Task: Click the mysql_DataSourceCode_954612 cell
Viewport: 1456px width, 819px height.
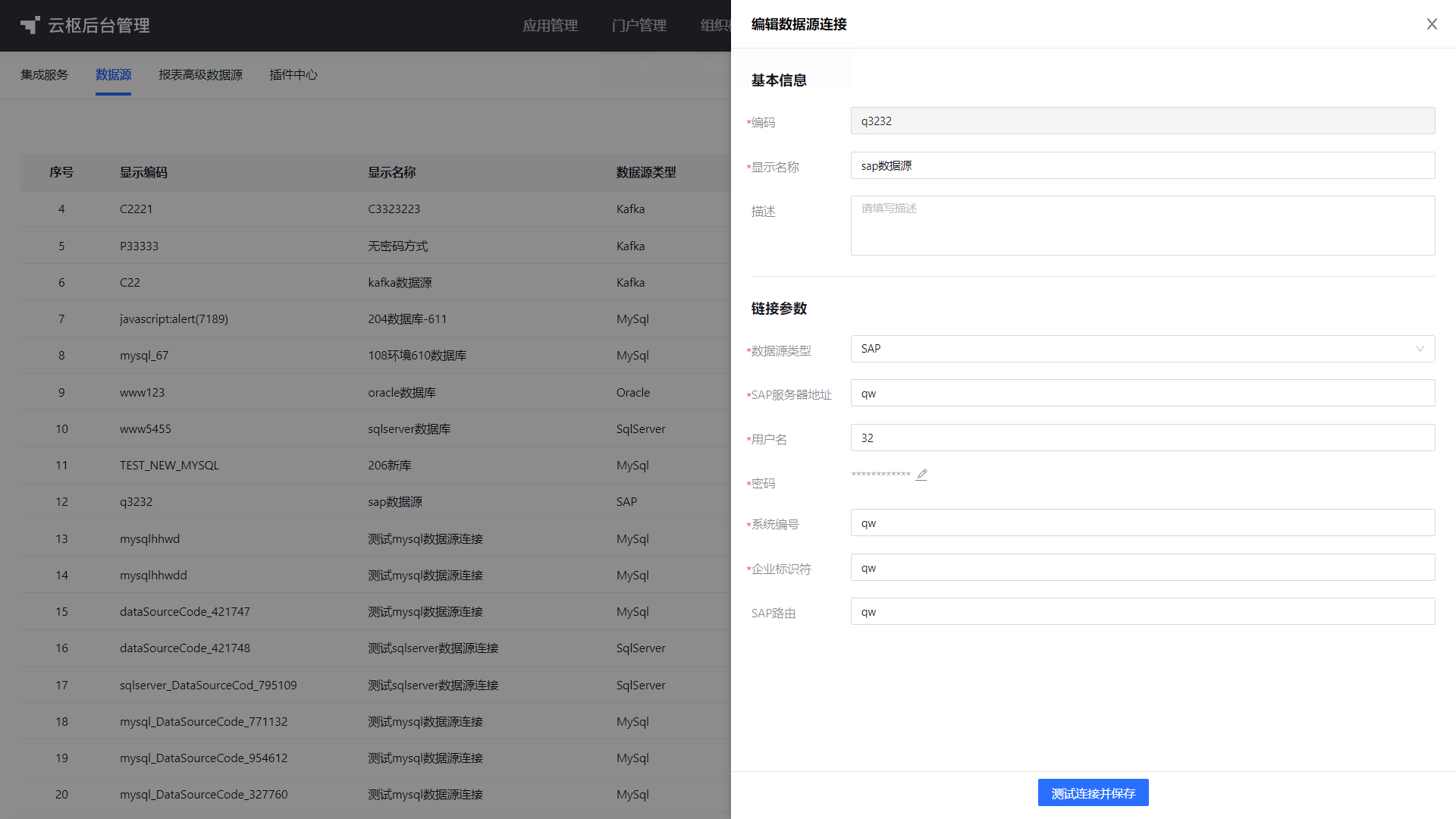Action: click(x=203, y=758)
